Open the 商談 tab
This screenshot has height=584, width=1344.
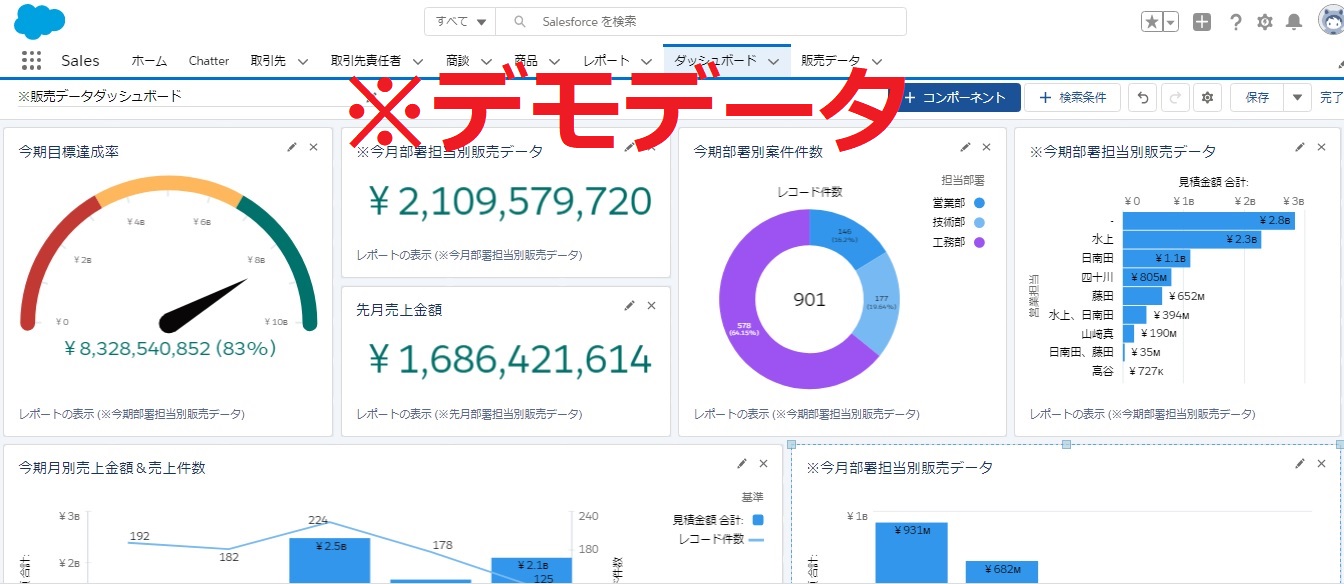point(457,61)
